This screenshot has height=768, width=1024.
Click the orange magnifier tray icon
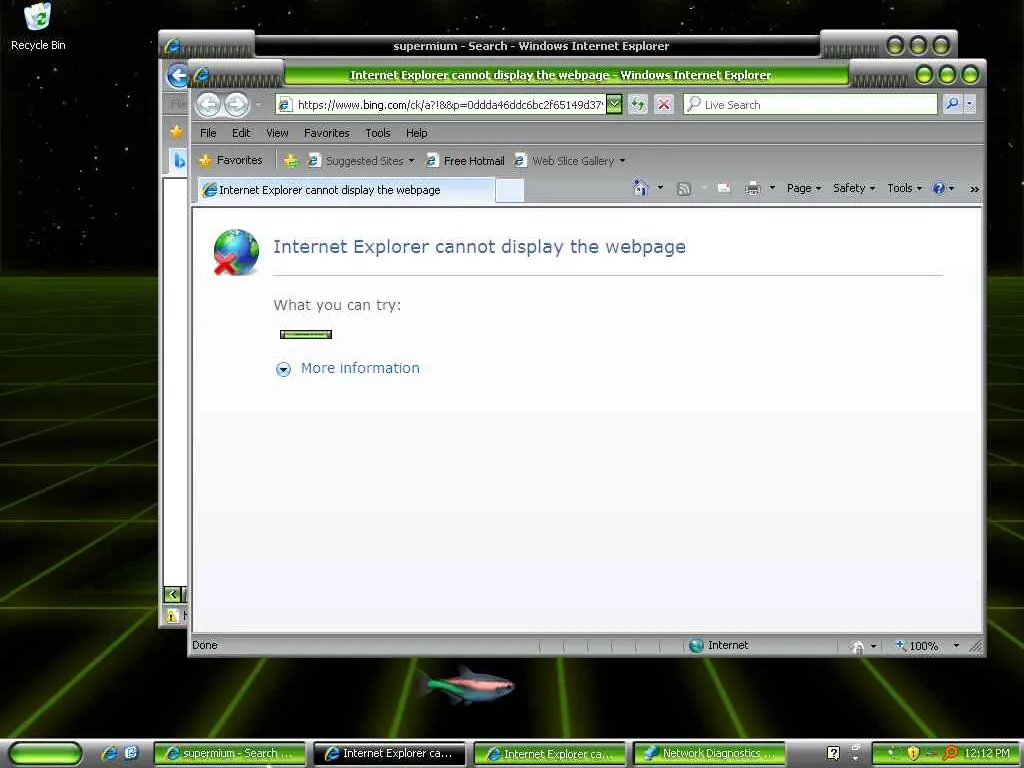coord(951,753)
